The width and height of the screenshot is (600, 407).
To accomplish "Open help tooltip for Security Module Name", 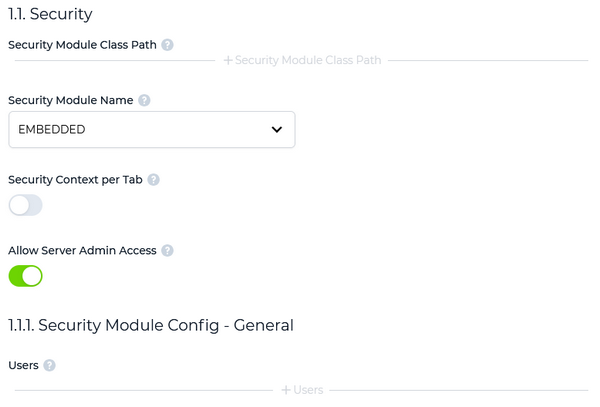I will (144, 100).
